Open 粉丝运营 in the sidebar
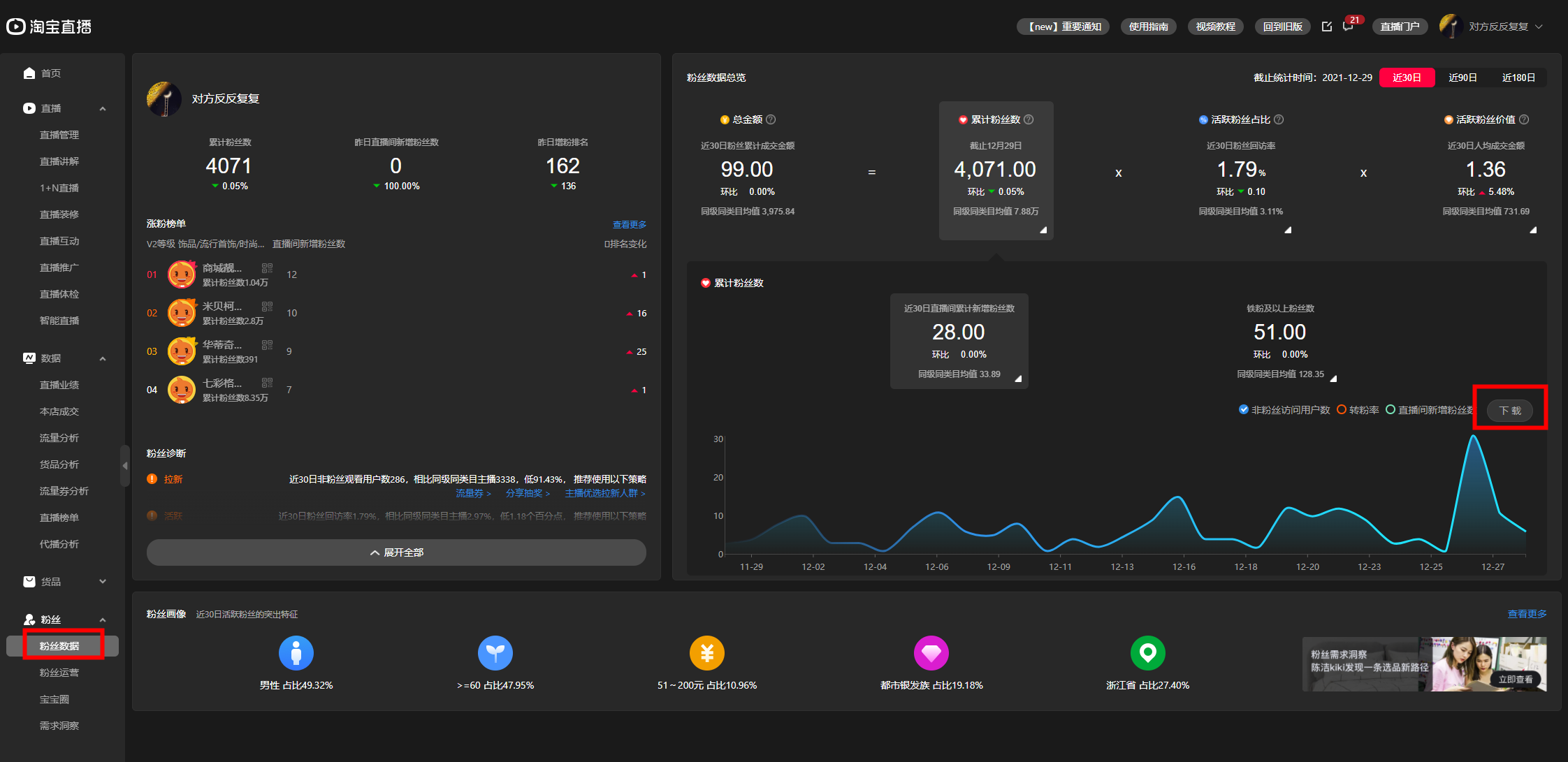1568x762 pixels. pyautogui.click(x=59, y=673)
